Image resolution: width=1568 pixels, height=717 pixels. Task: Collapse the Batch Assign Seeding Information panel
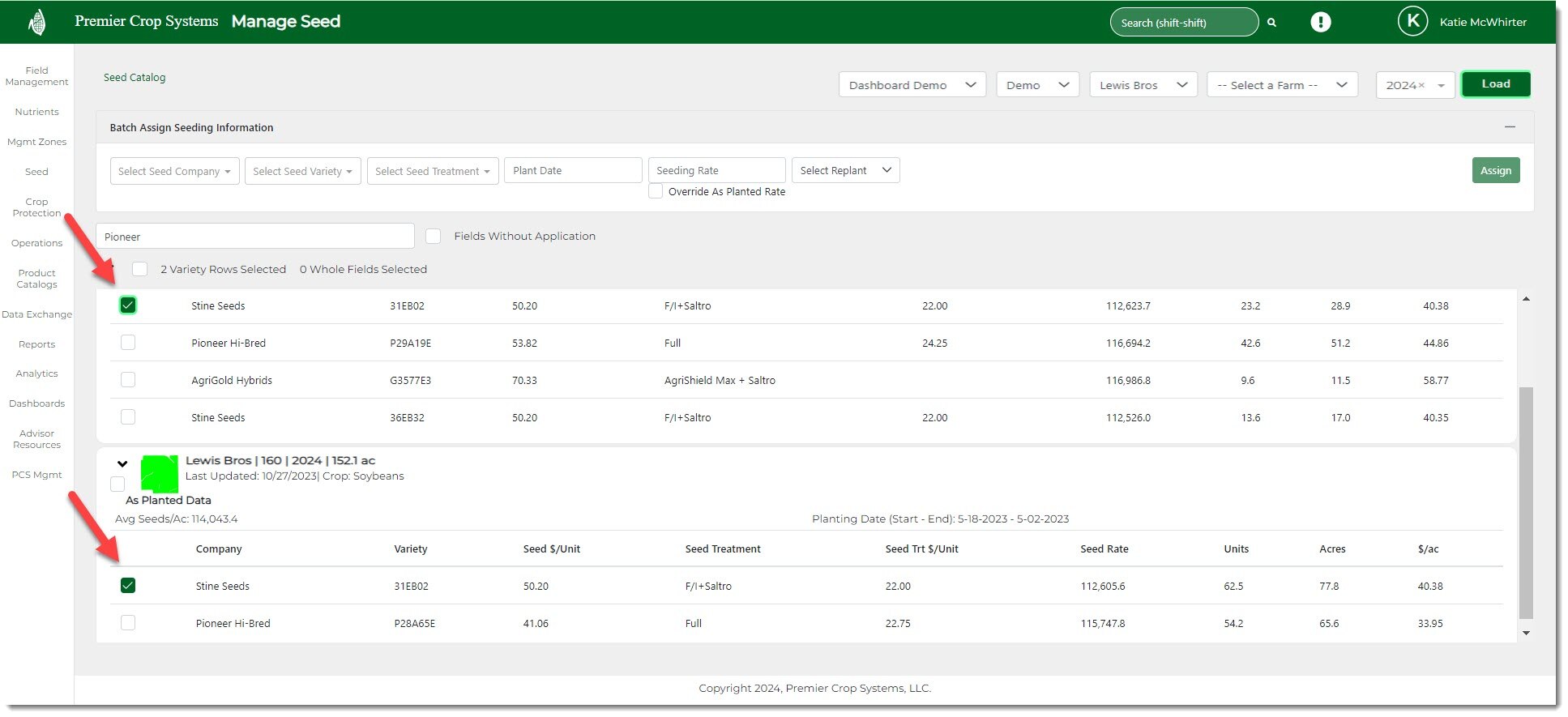point(1509,127)
